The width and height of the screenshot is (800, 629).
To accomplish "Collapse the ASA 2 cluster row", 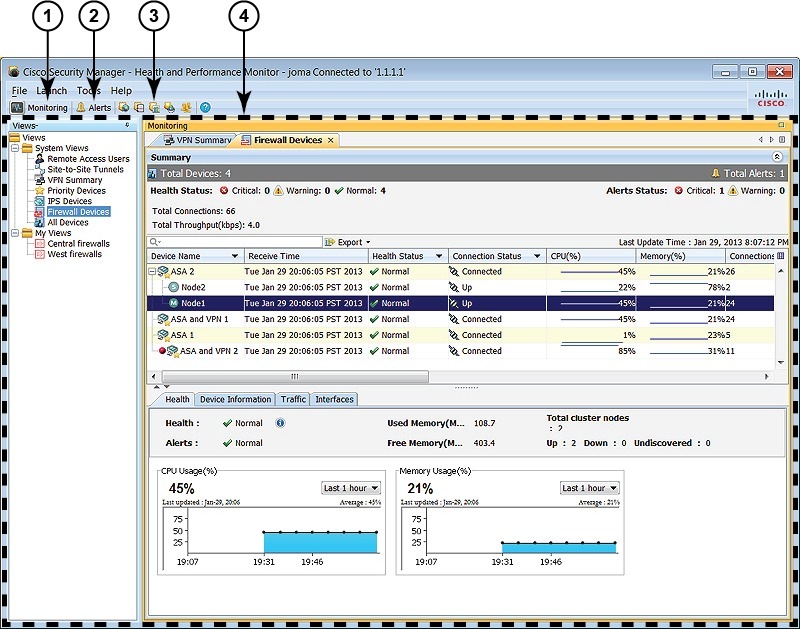I will coord(152,272).
